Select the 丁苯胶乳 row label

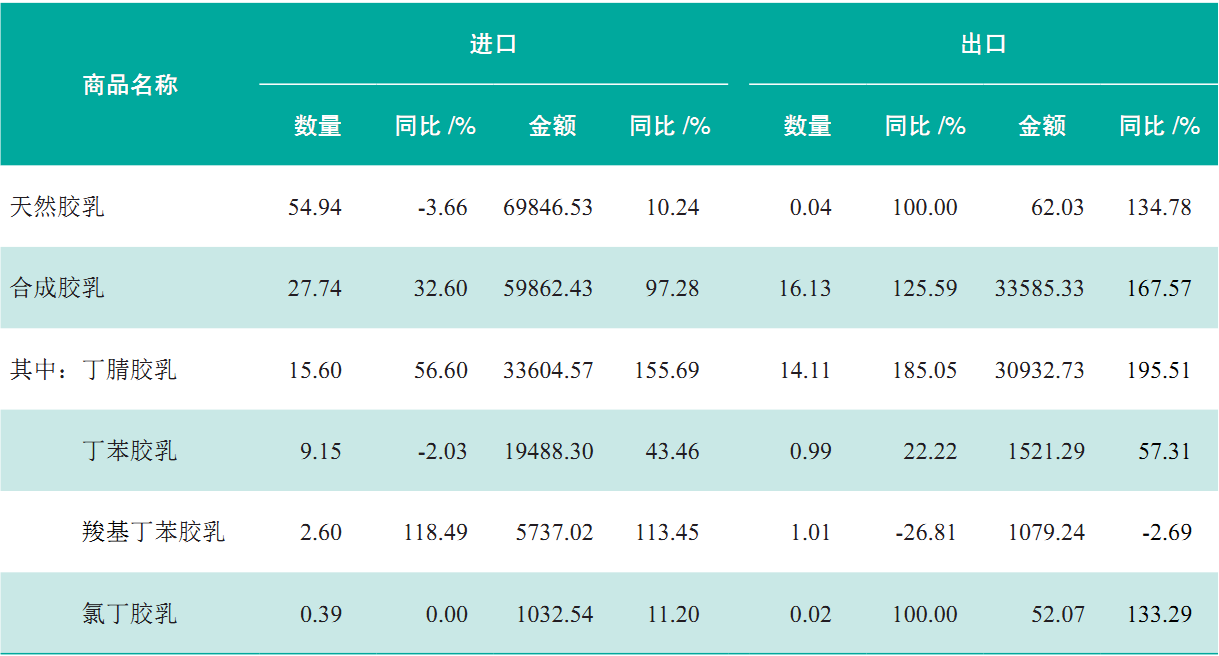[129, 451]
